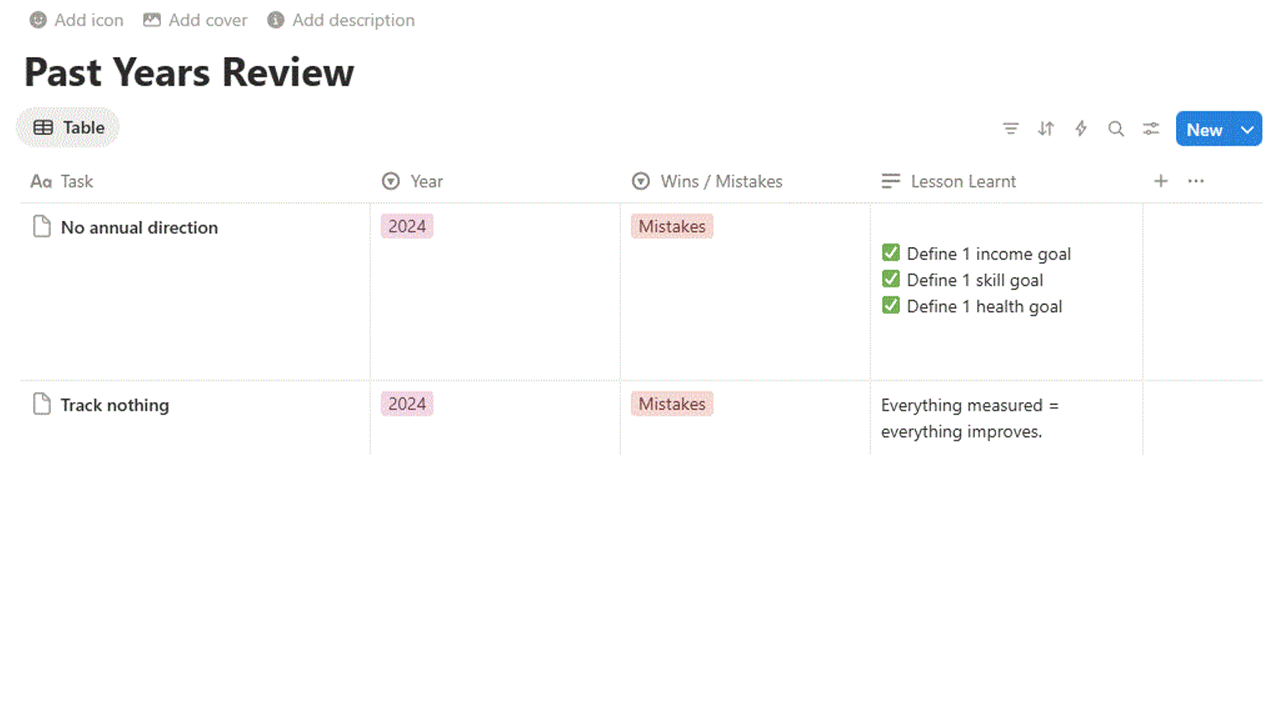Open search with the magnifying glass icon
Screen dimensions: 1280x720
[1116, 129]
